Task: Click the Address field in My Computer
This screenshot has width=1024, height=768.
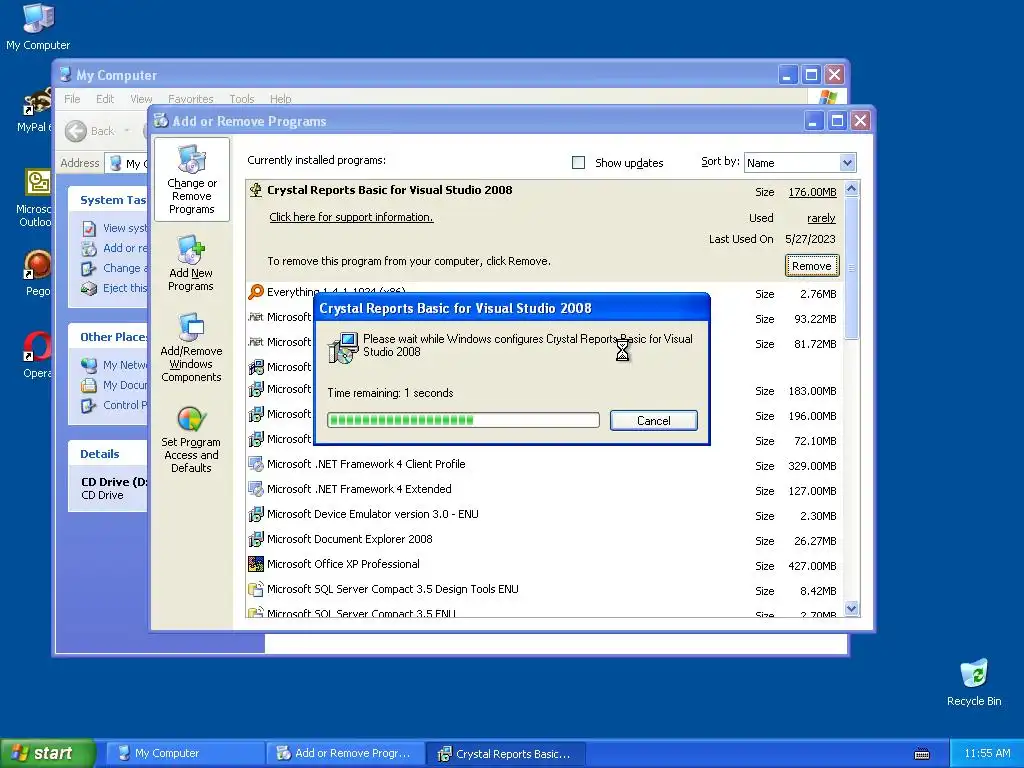Action: (127, 163)
